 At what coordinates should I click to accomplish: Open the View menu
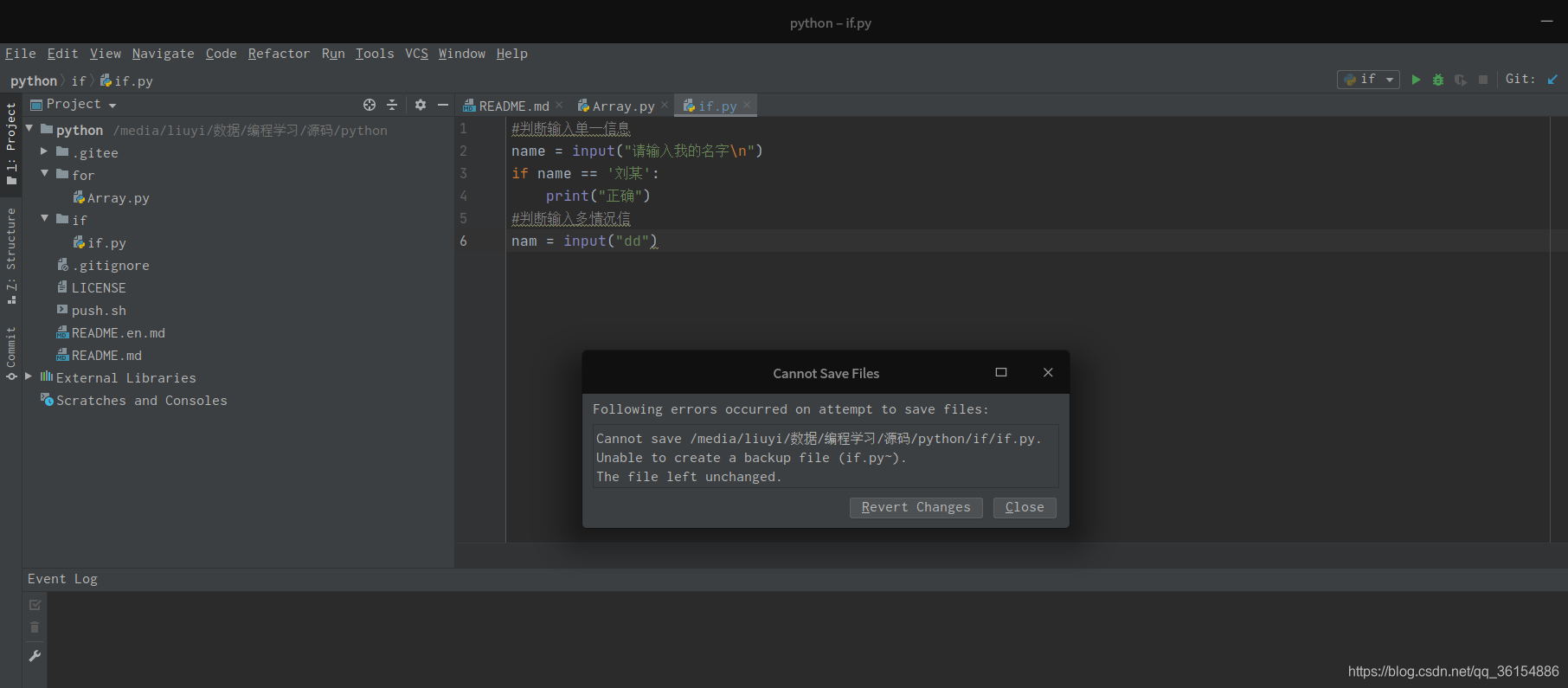point(106,54)
